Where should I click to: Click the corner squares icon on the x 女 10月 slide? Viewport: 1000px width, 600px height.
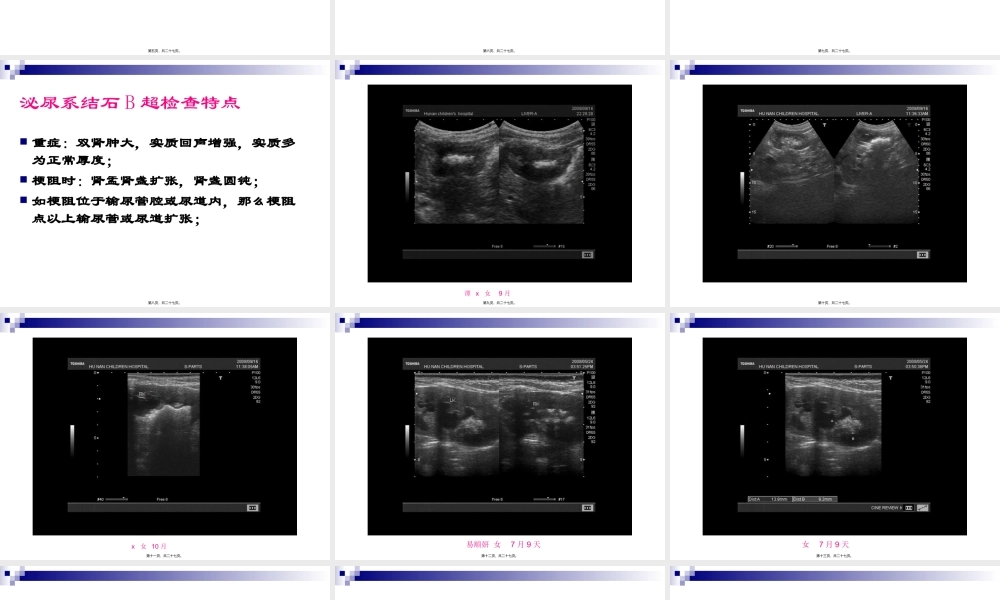pos(10,323)
